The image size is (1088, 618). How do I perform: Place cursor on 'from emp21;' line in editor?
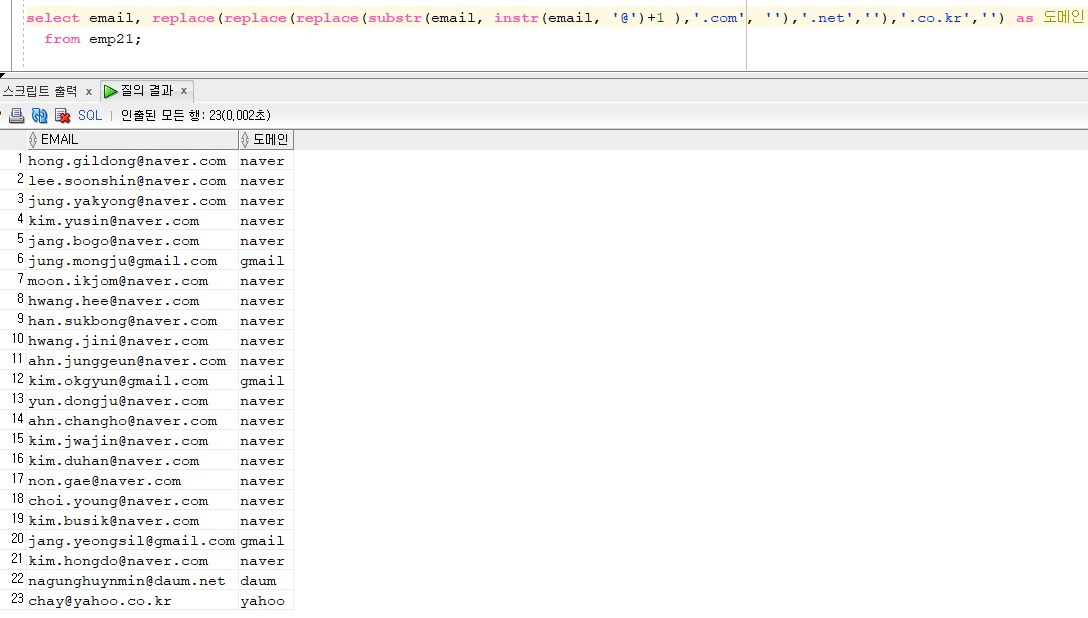pos(92,40)
